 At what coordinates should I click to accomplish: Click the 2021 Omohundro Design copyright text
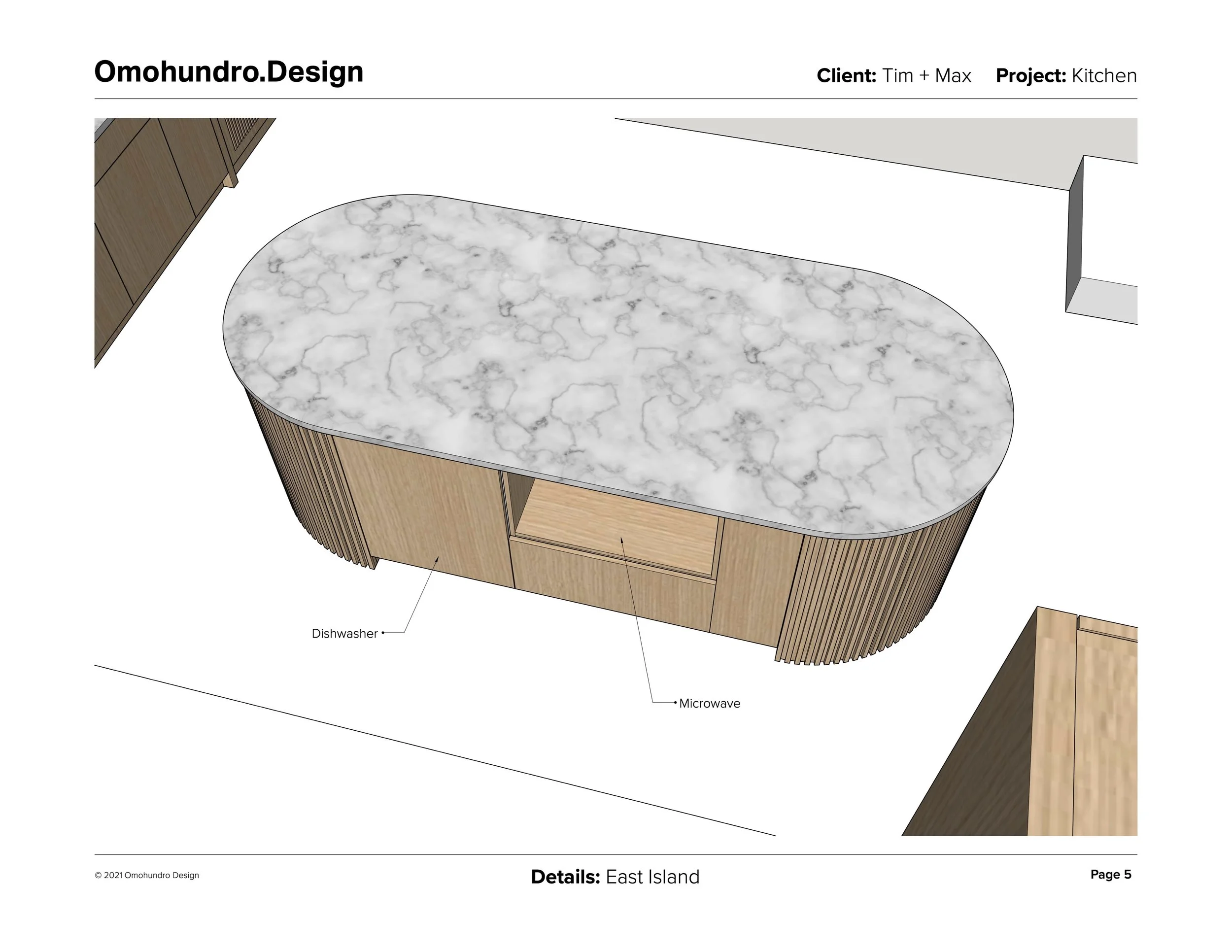147,875
